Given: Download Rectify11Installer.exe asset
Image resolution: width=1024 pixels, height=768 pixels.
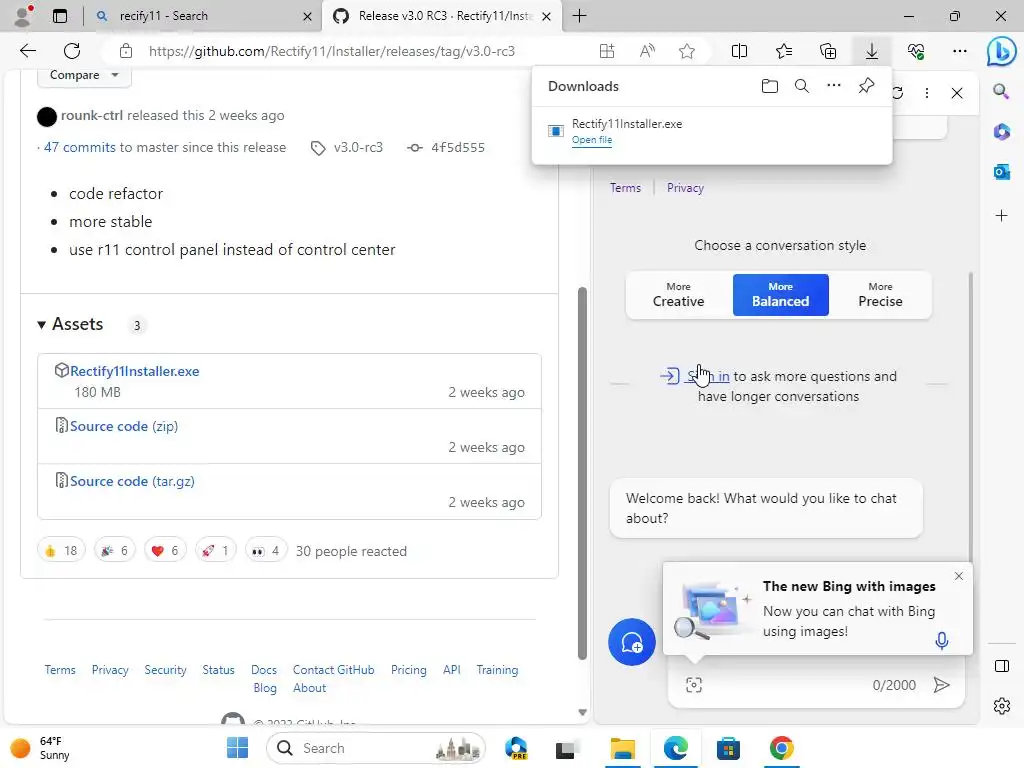Looking at the screenshot, I should [x=135, y=371].
